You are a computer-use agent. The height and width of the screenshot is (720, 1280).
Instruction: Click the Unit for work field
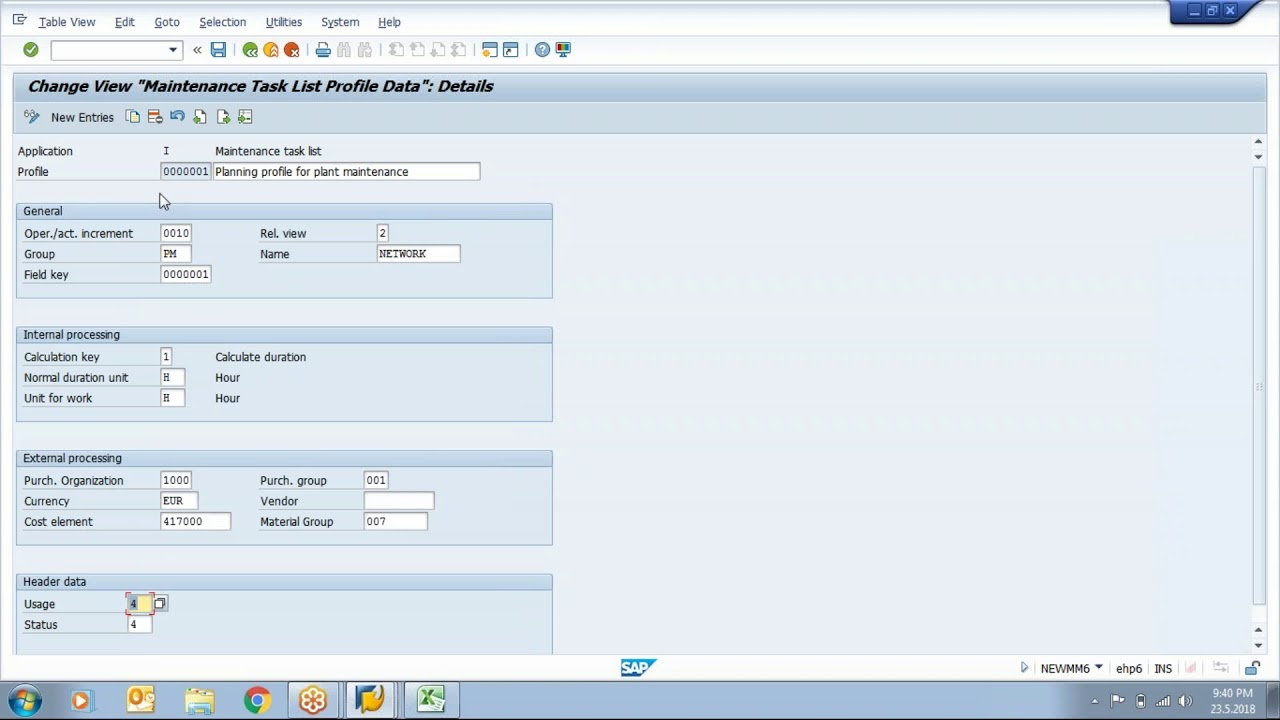172,398
